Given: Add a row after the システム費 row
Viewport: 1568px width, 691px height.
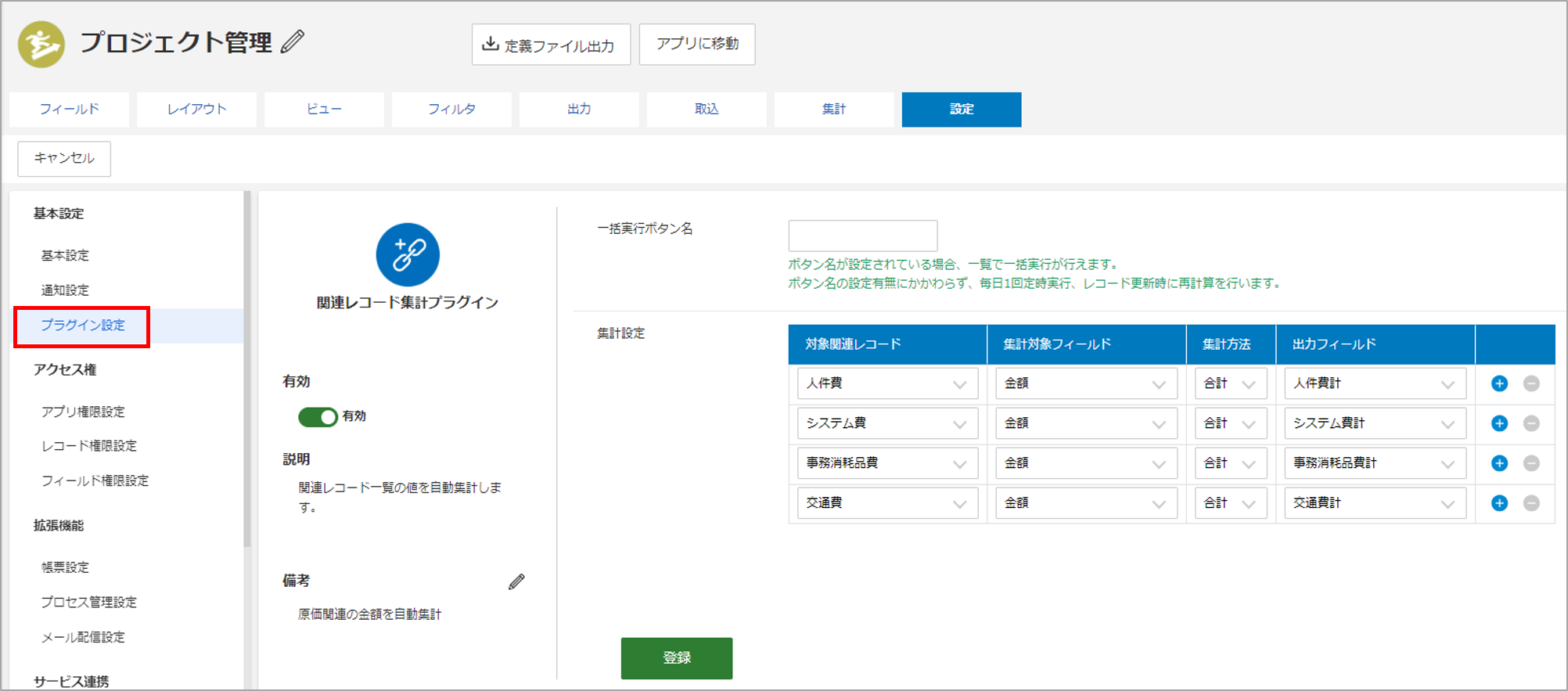Looking at the screenshot, I should point(1499,423).
